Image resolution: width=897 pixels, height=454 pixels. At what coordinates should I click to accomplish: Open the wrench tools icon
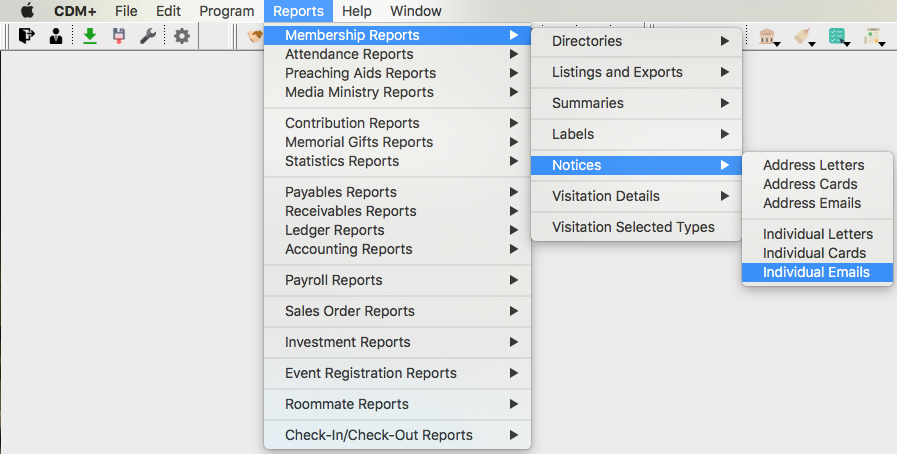(147, 36)
